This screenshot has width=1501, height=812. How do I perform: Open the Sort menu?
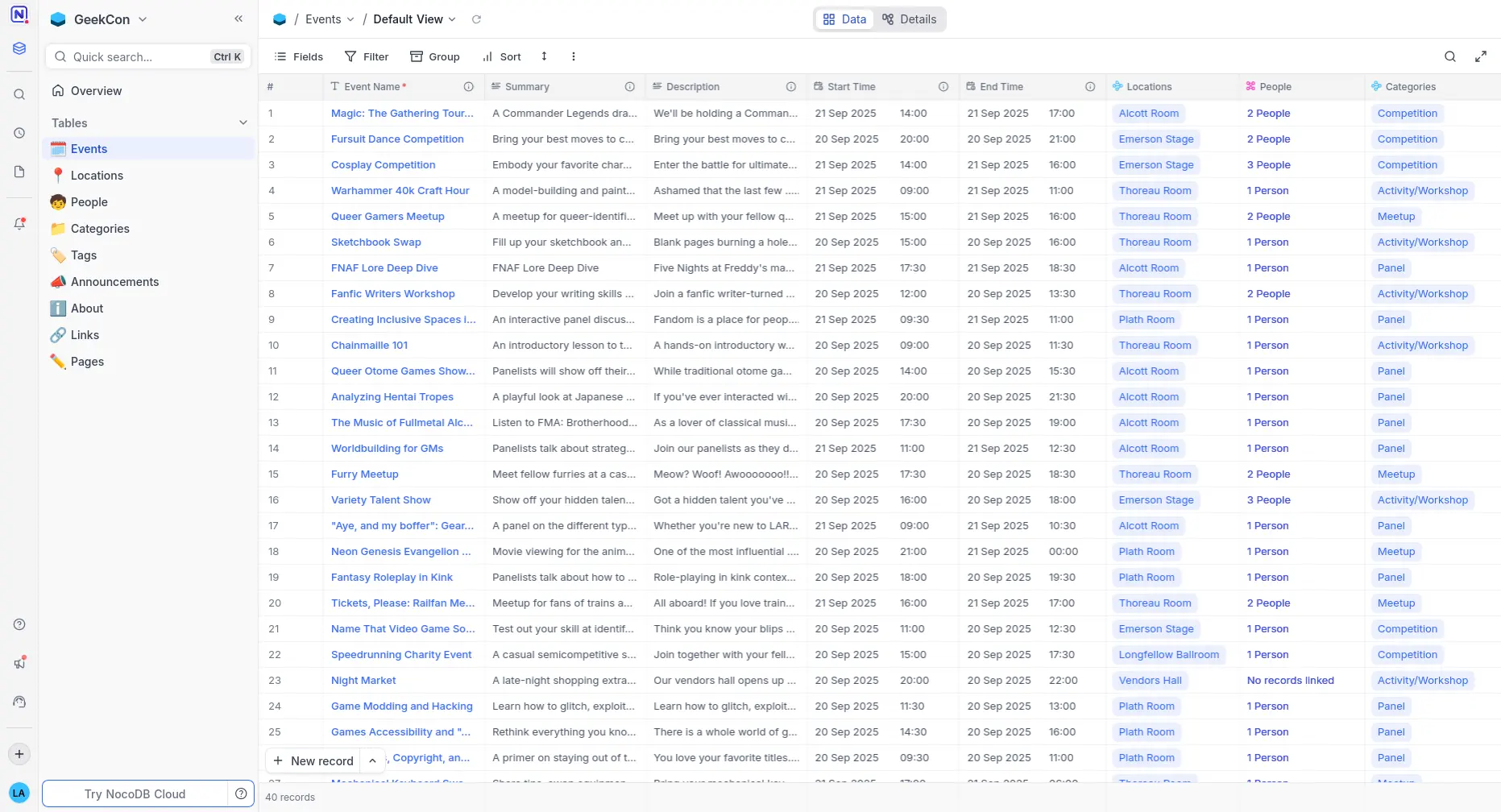(x=502, y=56)
